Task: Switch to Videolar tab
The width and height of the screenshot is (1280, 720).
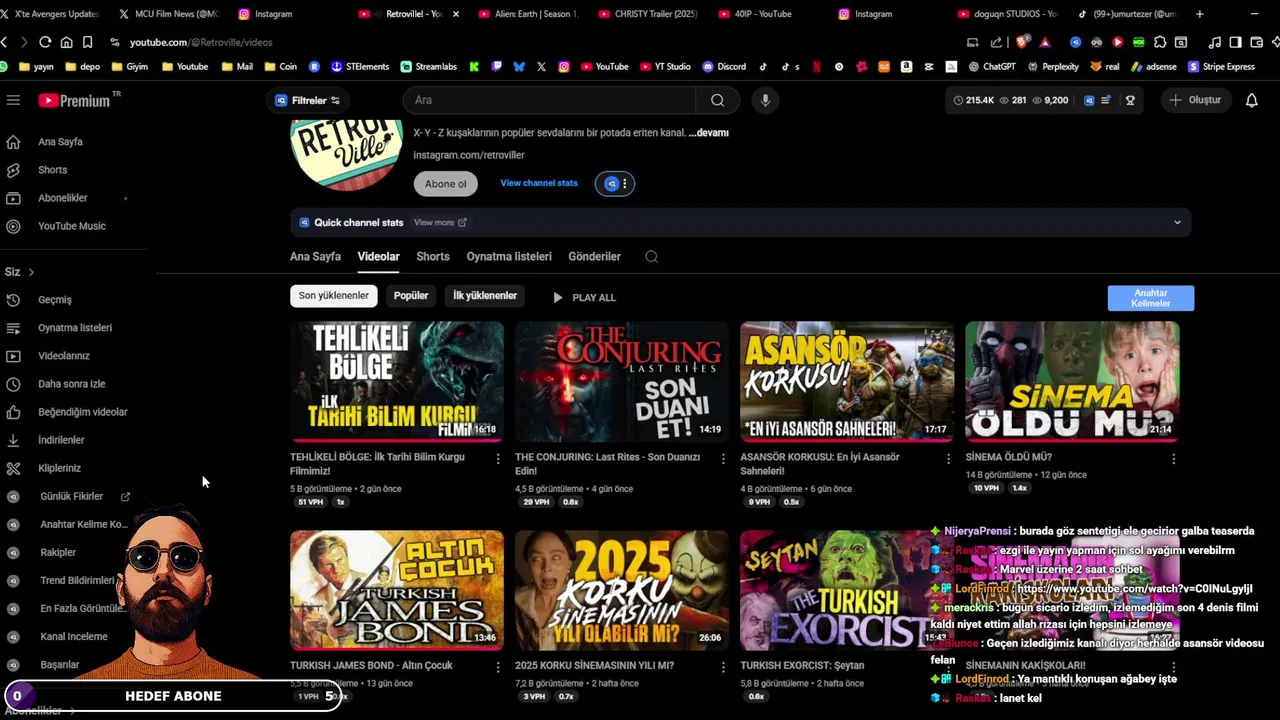Action: [378, 257]
